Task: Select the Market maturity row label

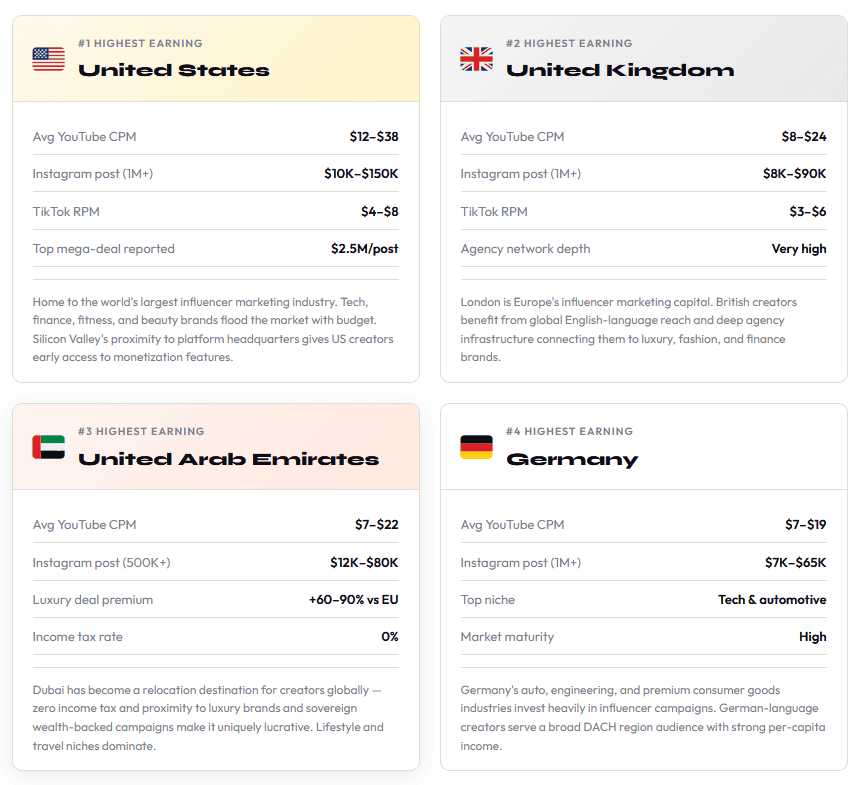Action: [x=507, y=637]
